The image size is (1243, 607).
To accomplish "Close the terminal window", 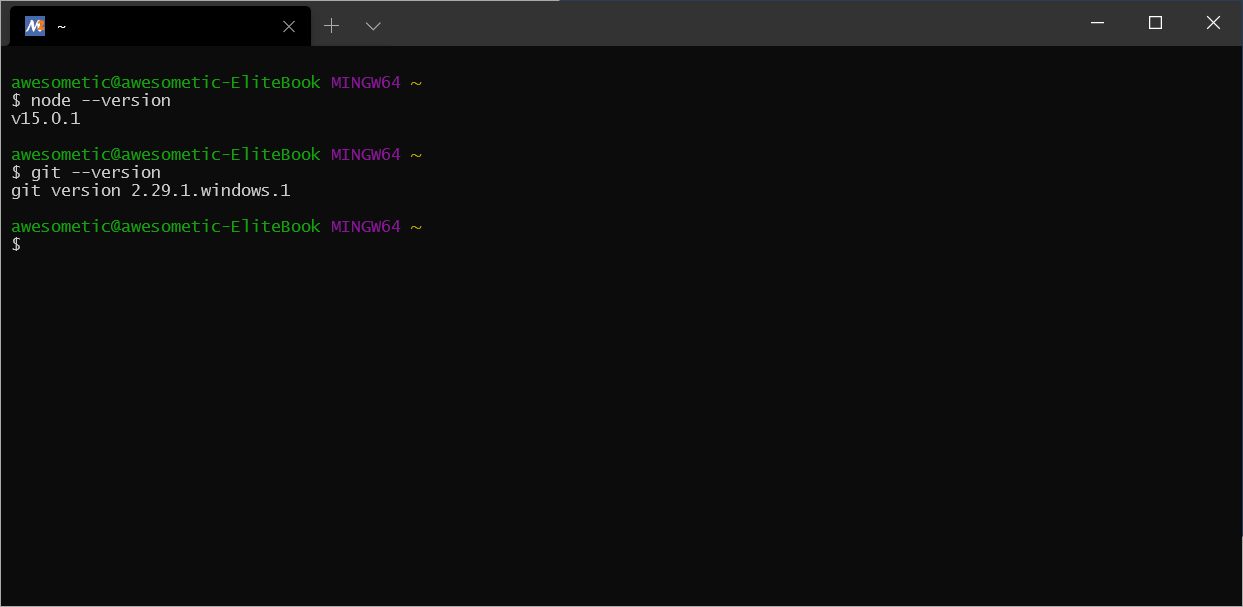I will [1213, 23].
